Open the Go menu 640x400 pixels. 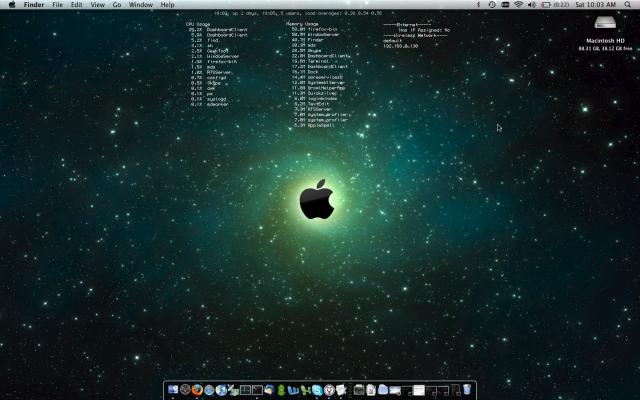tap(117, 4)
